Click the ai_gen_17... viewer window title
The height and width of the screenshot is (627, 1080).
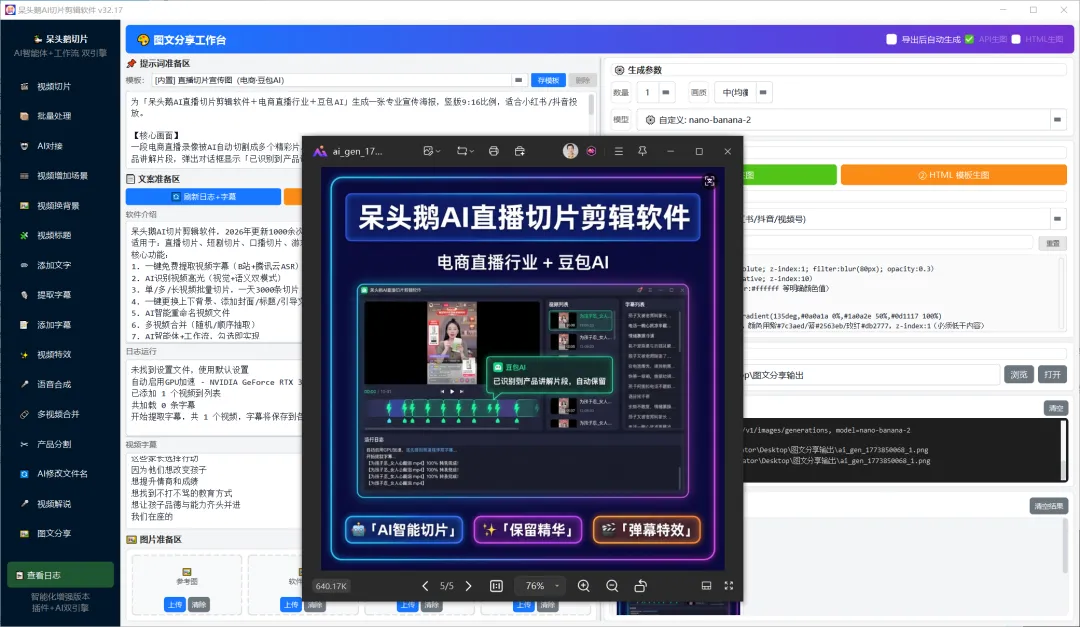357,152
